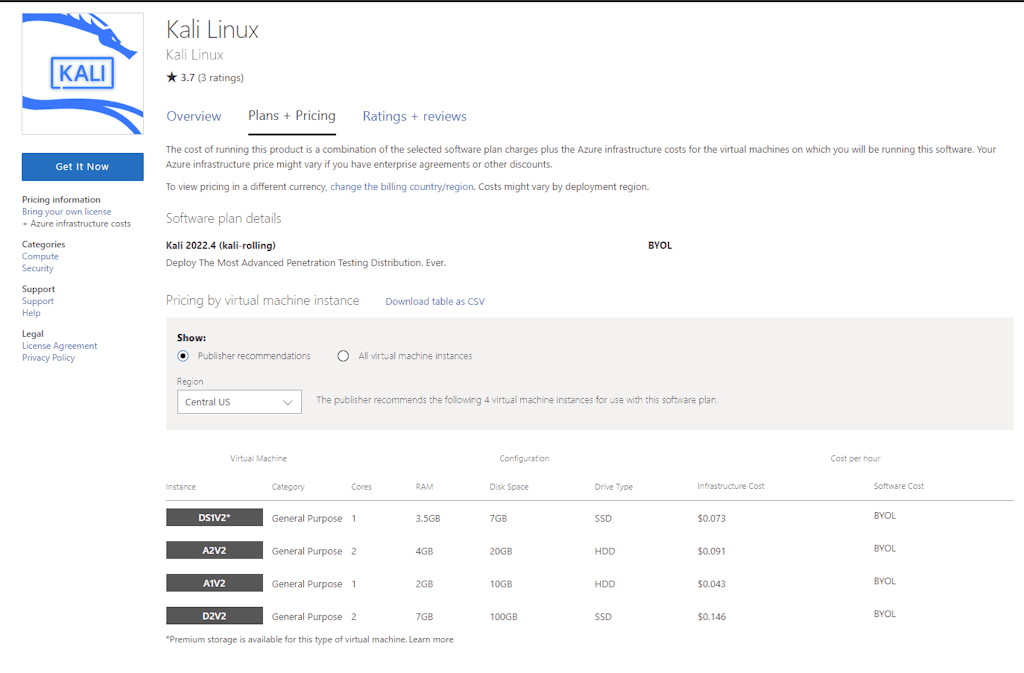Open the License Agreement link
This screenshot has width=1024, height=673.
pyautogui.click(x=59, y=346)
